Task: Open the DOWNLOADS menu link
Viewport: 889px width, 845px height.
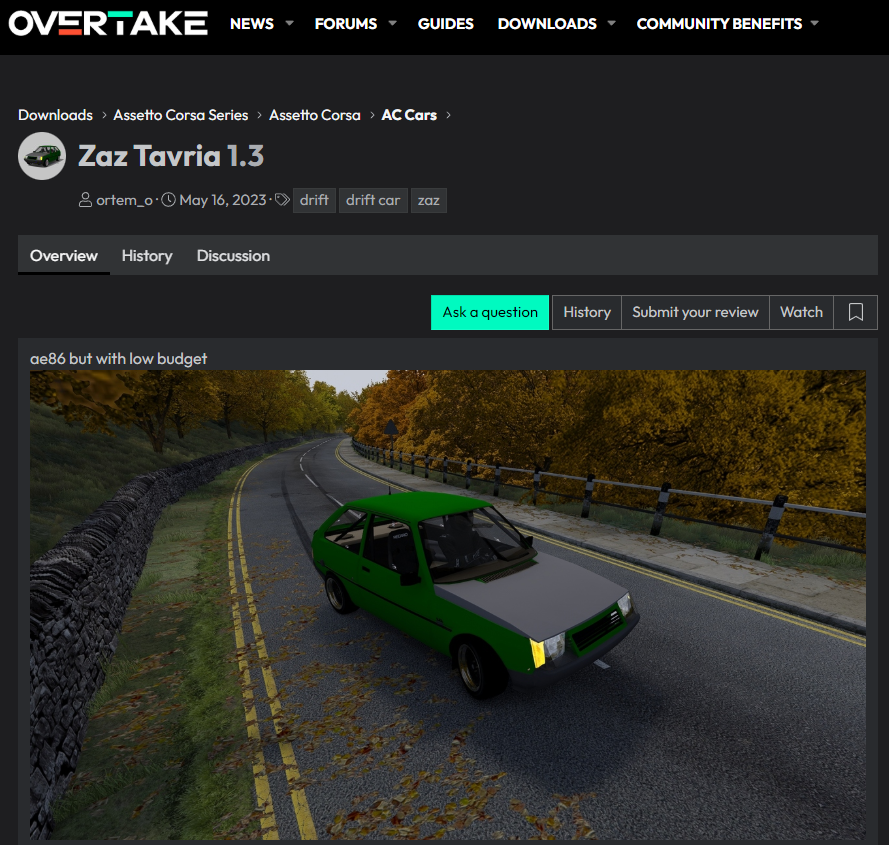Action: (547, 24)
